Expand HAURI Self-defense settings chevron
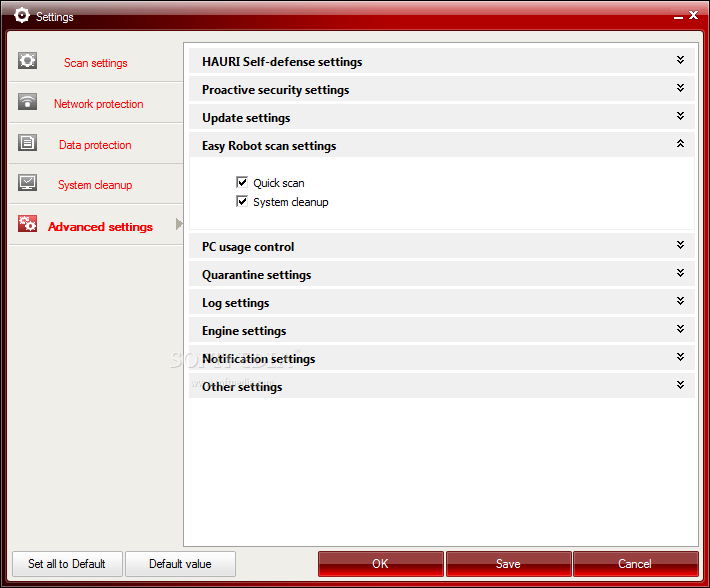710x588 pixels. tap(680, 60)
